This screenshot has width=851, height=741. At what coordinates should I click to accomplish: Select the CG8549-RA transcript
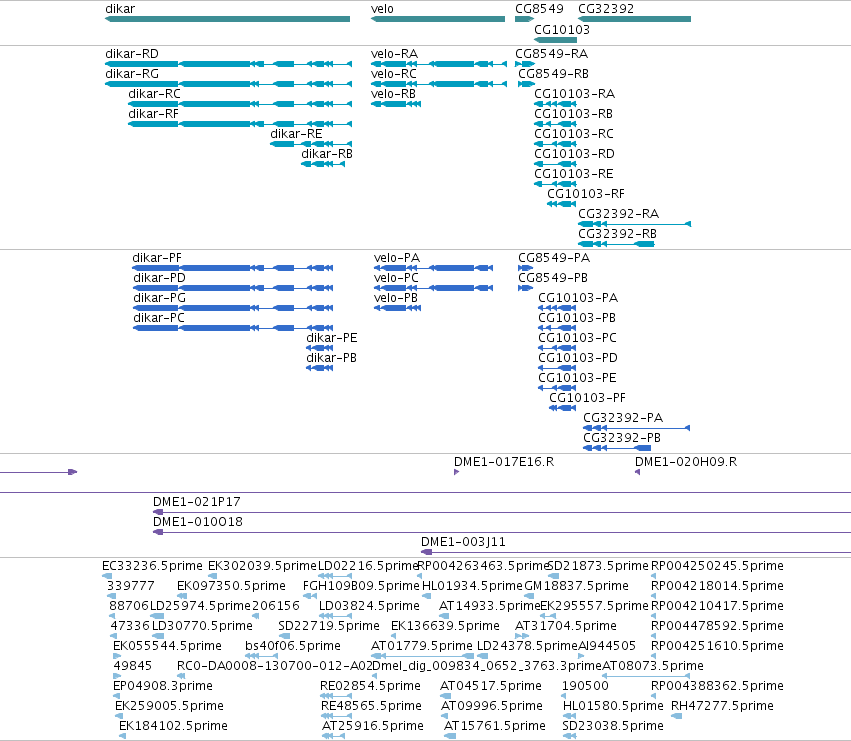tap(525, 64)
